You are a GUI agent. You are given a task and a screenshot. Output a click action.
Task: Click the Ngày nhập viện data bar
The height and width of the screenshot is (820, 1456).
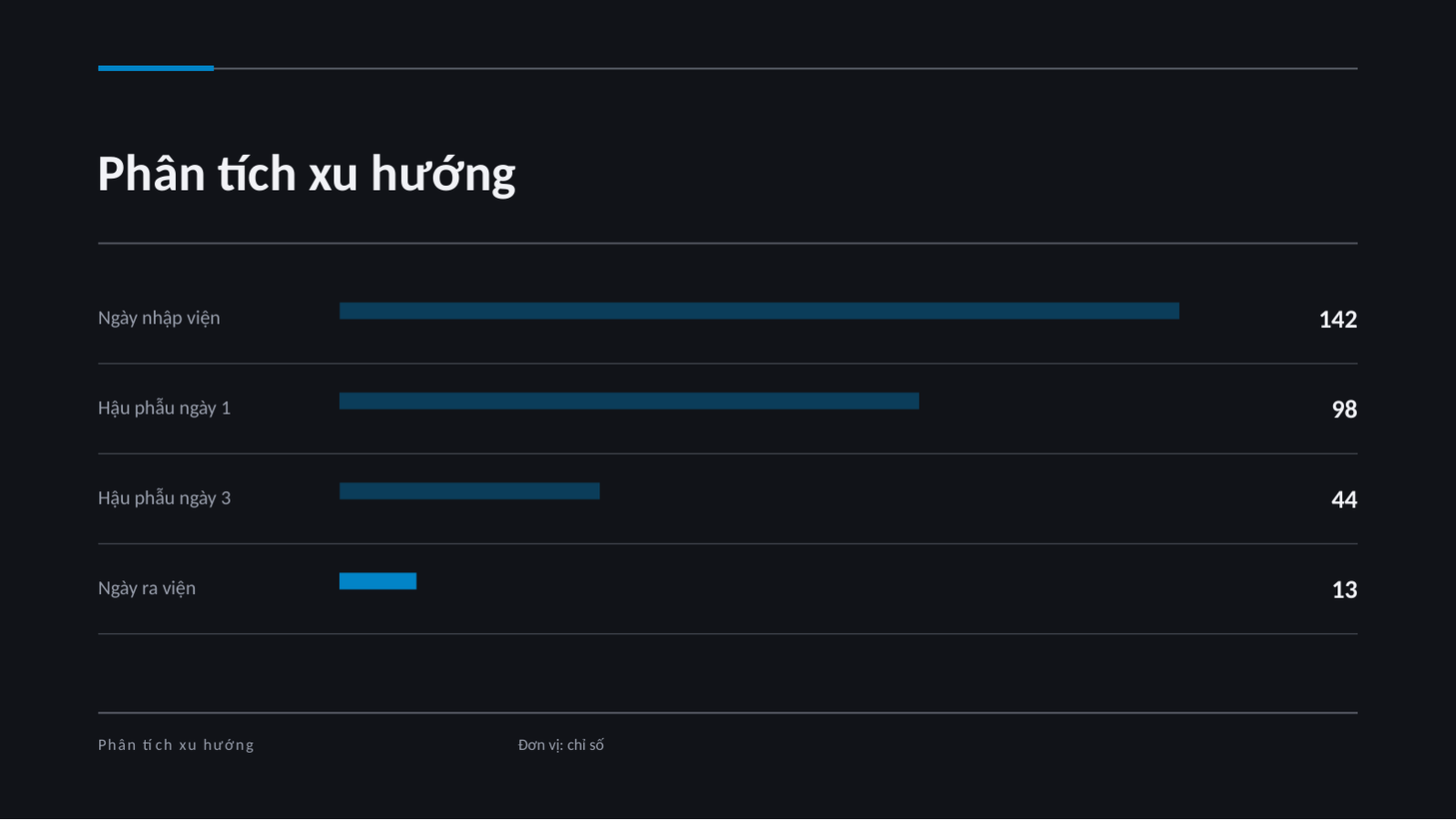coord(759,311)
